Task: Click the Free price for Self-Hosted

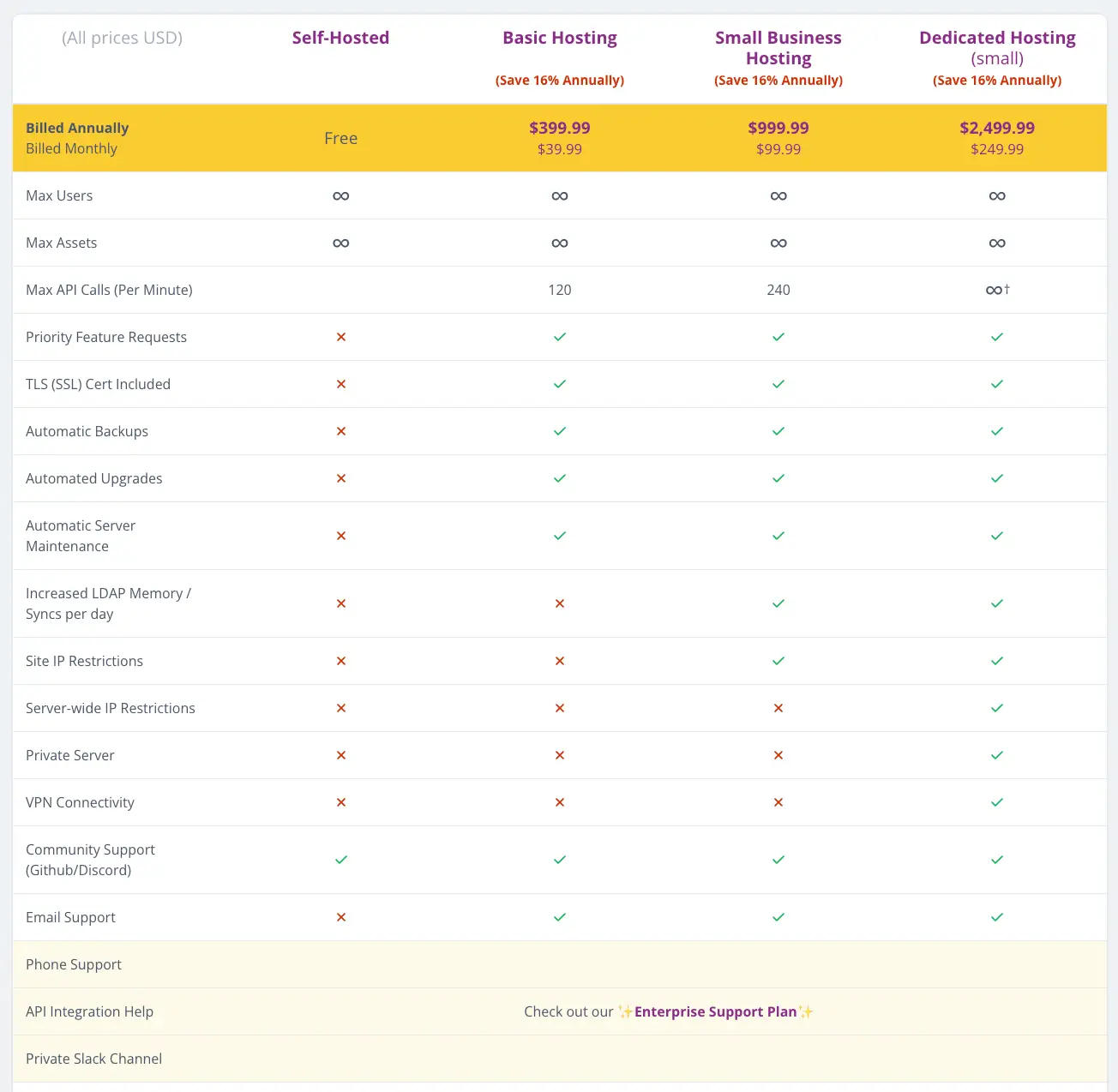Action: 340,138
